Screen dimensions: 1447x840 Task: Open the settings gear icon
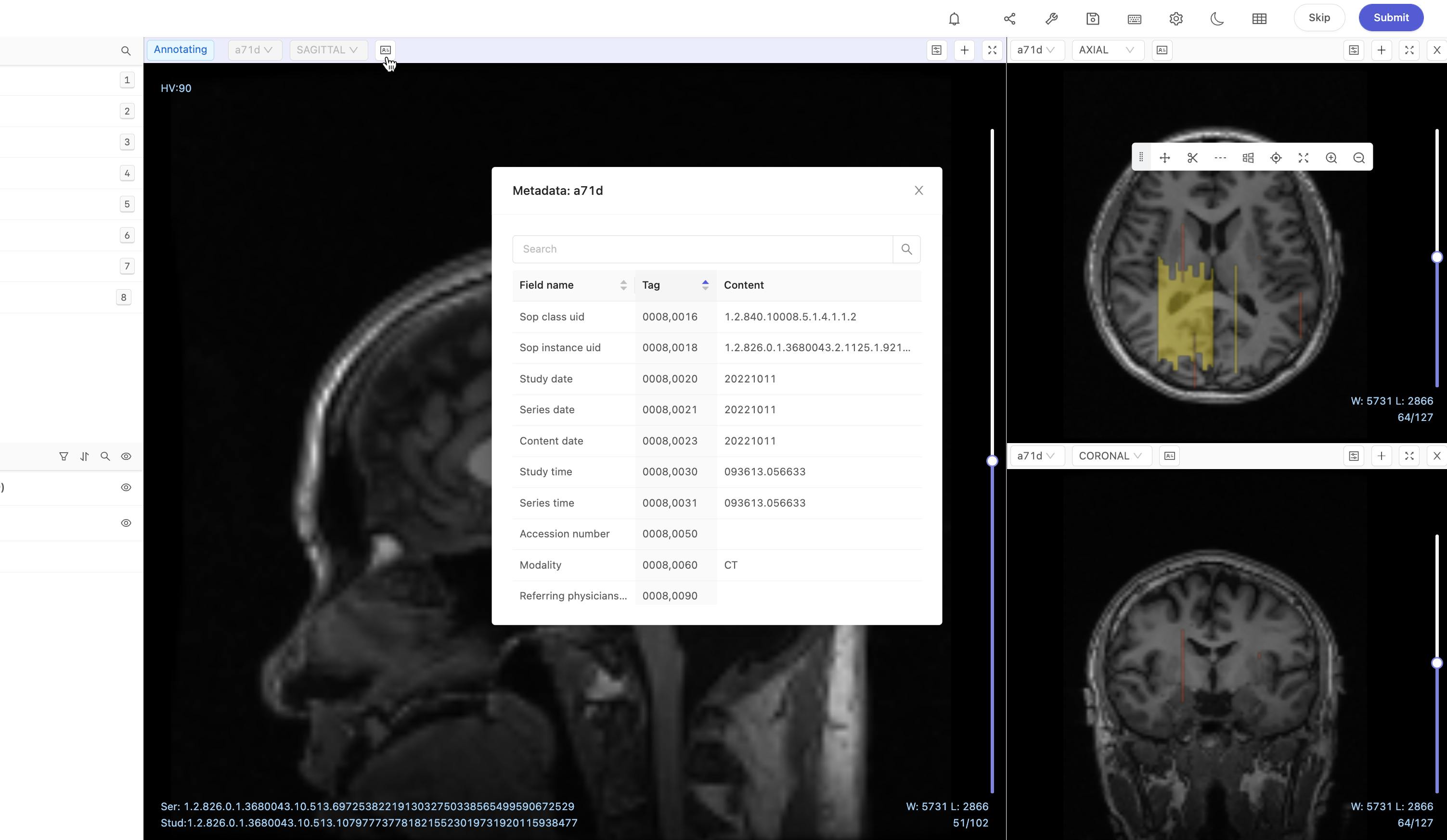click(1176, 19)
